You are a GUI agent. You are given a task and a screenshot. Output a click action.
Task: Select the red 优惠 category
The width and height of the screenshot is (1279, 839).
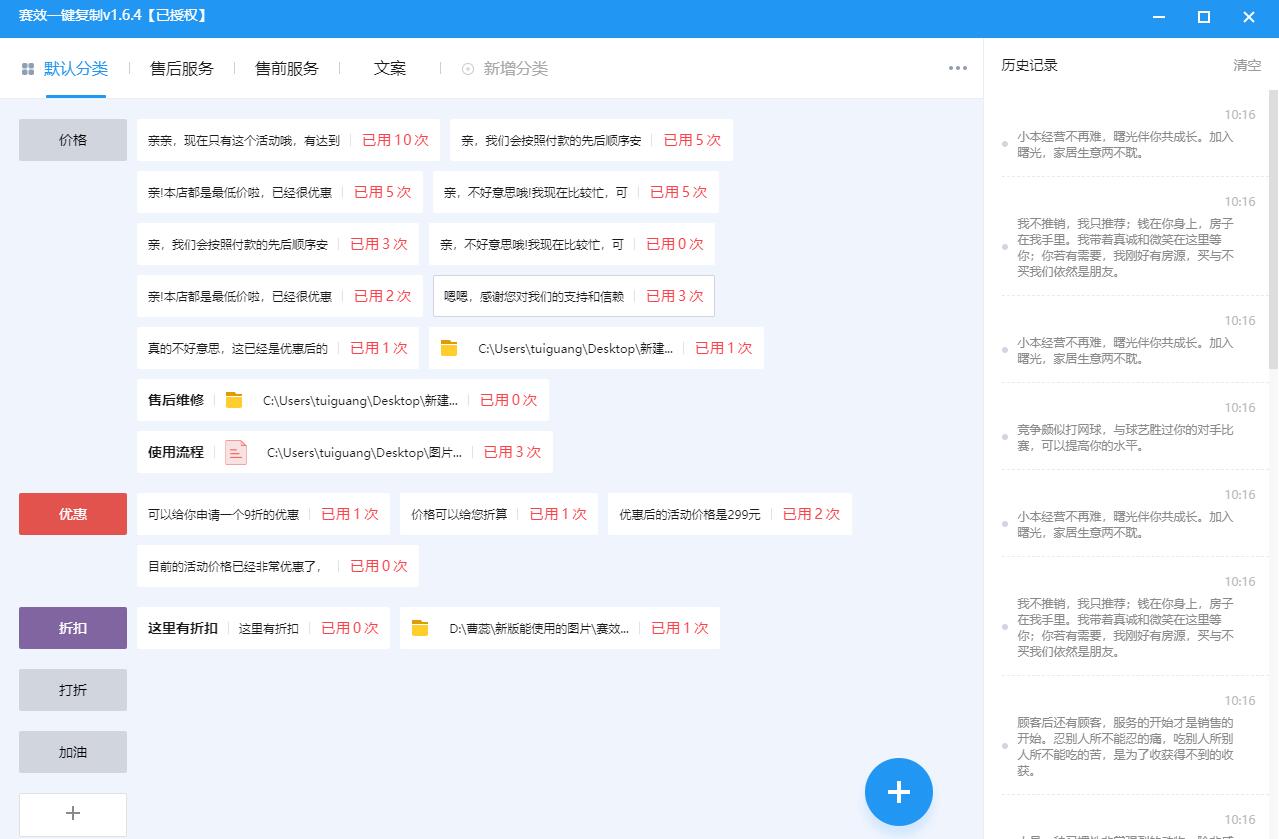[x=72, y=513]
